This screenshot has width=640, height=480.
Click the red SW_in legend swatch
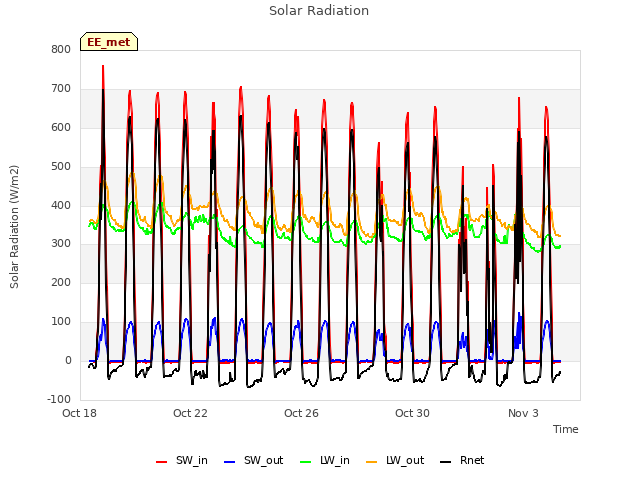coord(162,462)
